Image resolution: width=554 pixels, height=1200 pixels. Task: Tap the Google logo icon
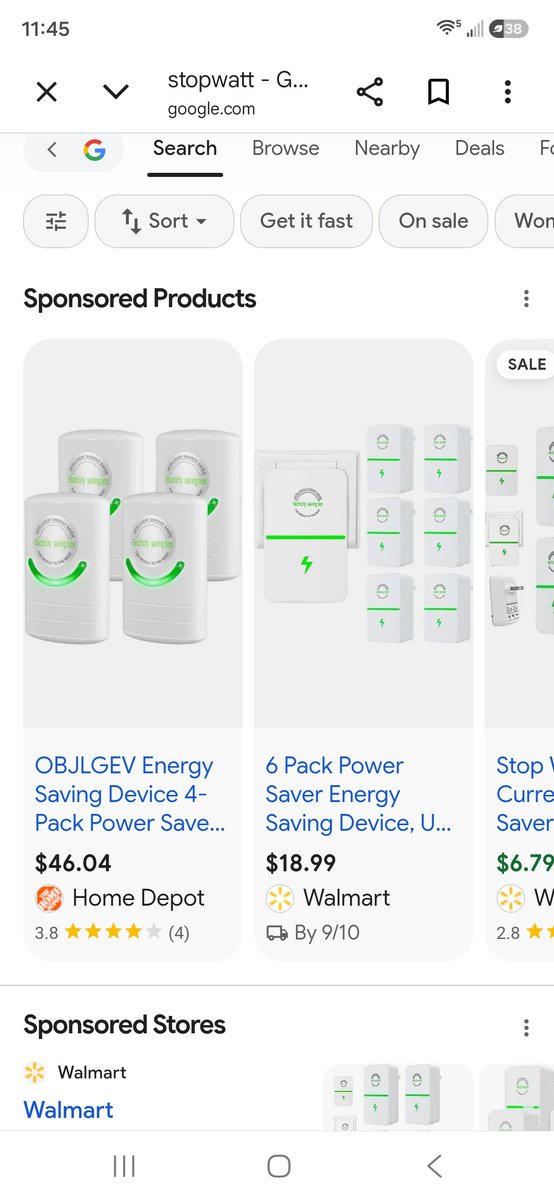94,150
